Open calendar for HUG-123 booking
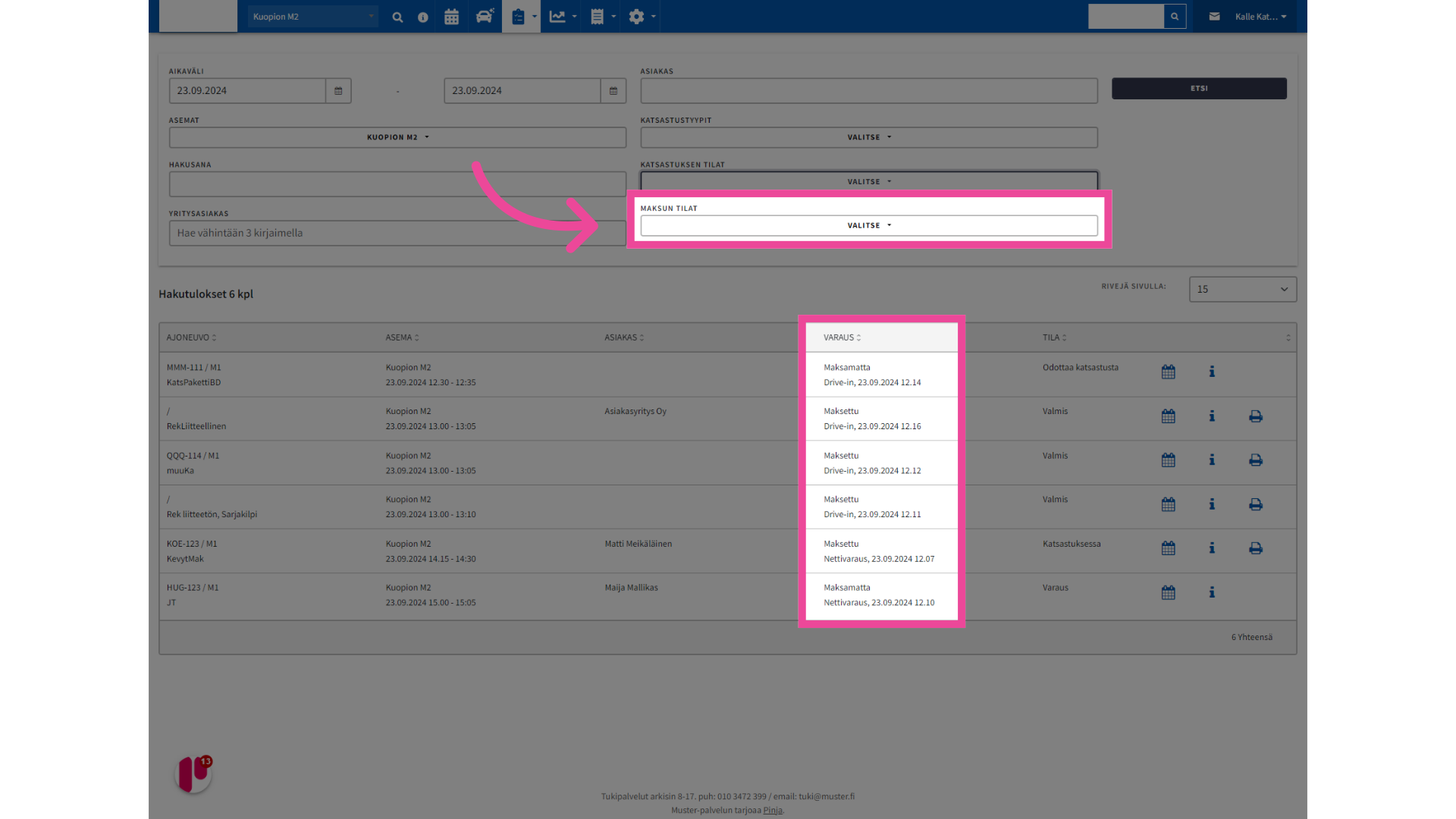 [x=1168, y=592]
